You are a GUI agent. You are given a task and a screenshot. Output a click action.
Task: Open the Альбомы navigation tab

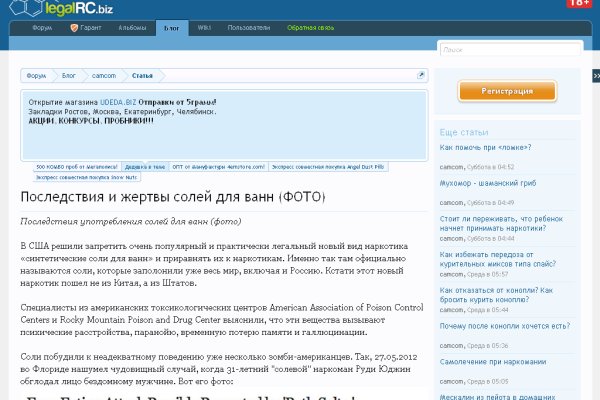pyautogui.click(x=132, y=29)
